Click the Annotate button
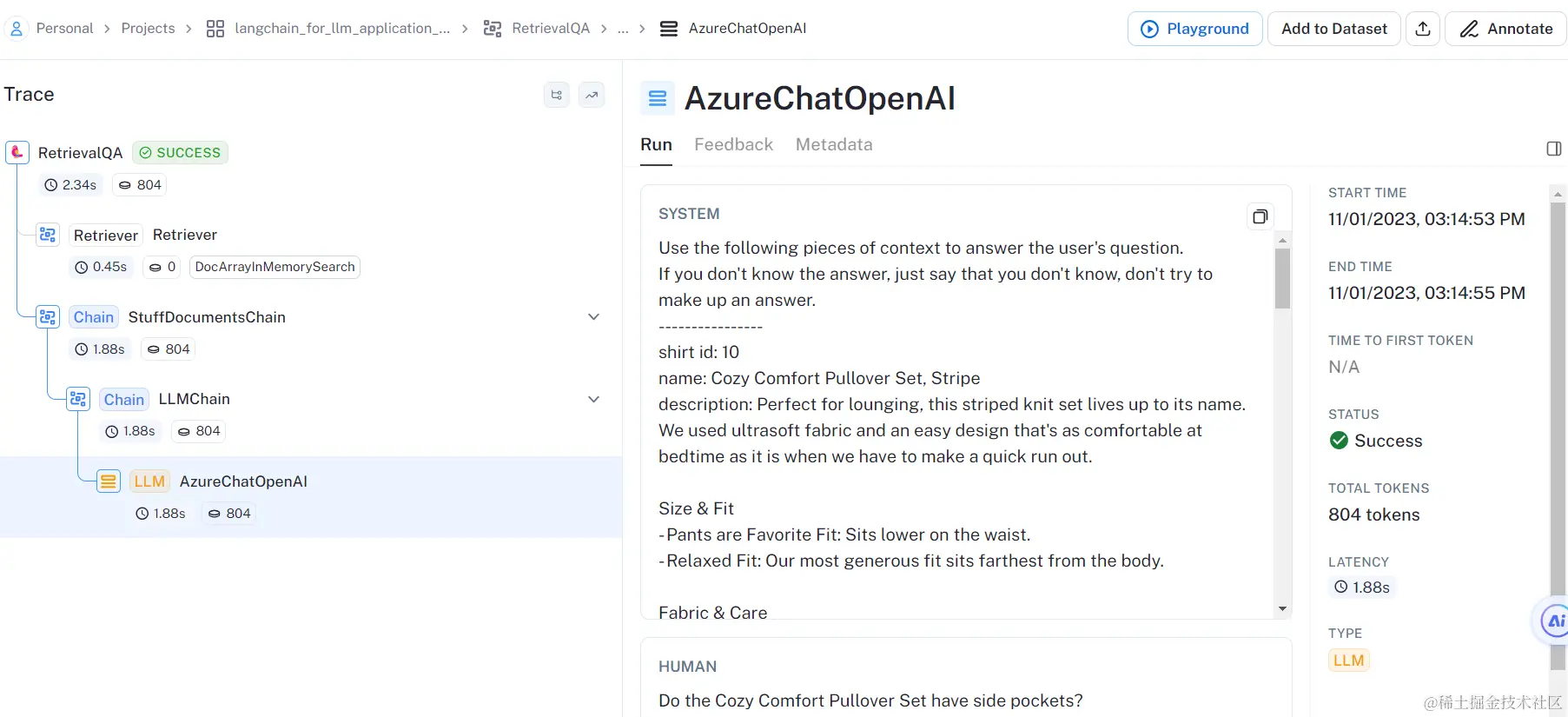 click(x=1505, y=29)
